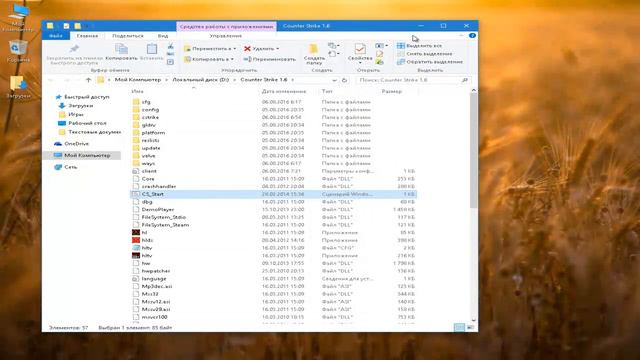Switch to the Управление ribbon tab
Image resolution: width=640 pixels, height=360 pixels.
(x=226, y=36)
